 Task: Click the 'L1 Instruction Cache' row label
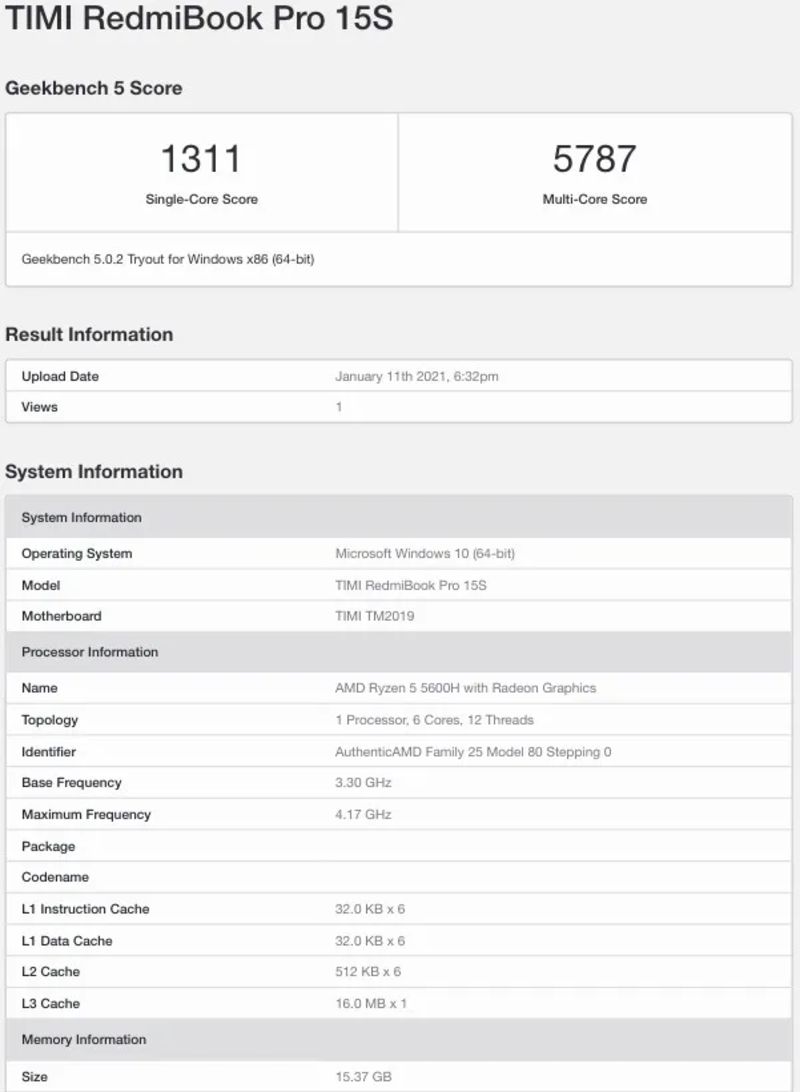pos(85,910)
